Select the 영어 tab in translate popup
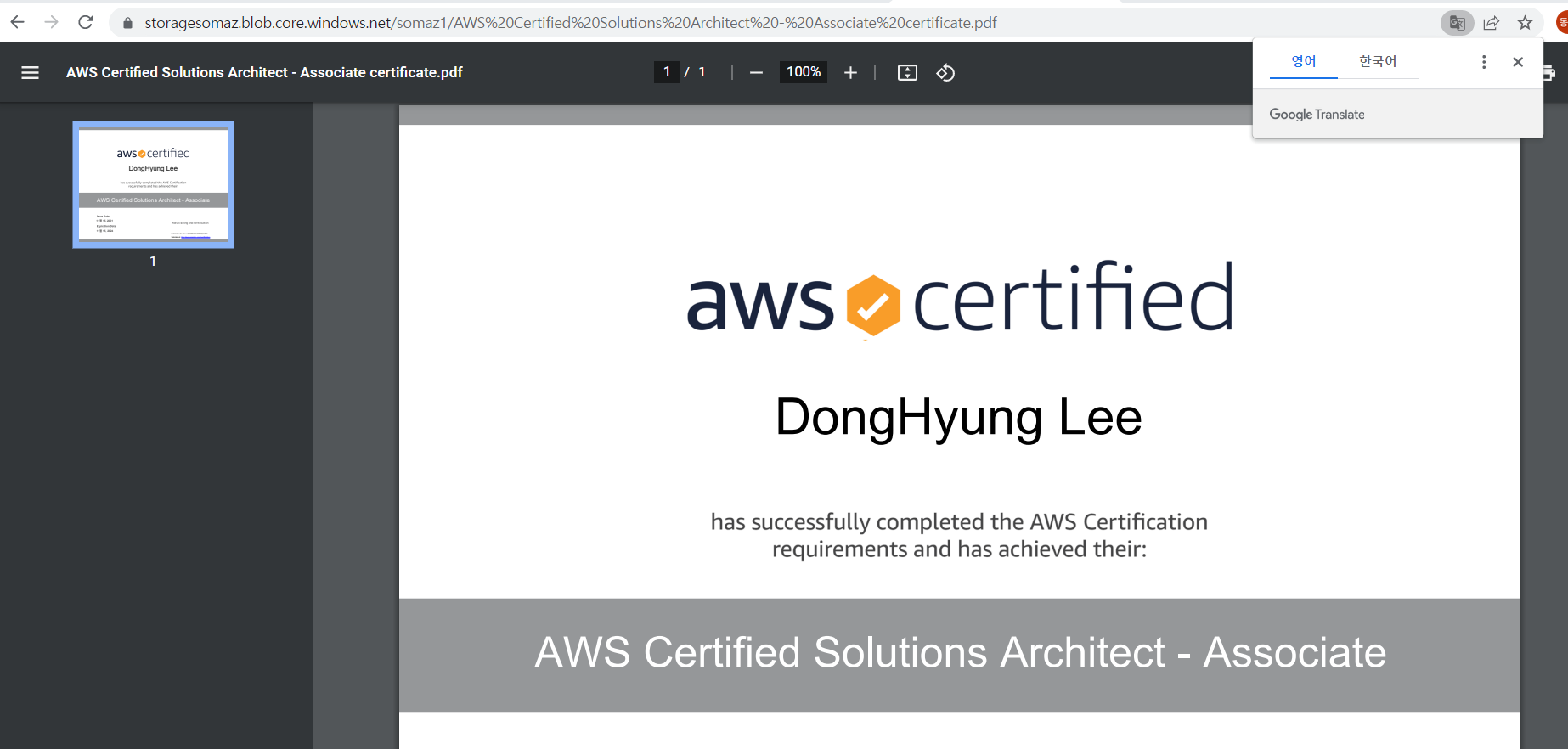 point(1304,61)
